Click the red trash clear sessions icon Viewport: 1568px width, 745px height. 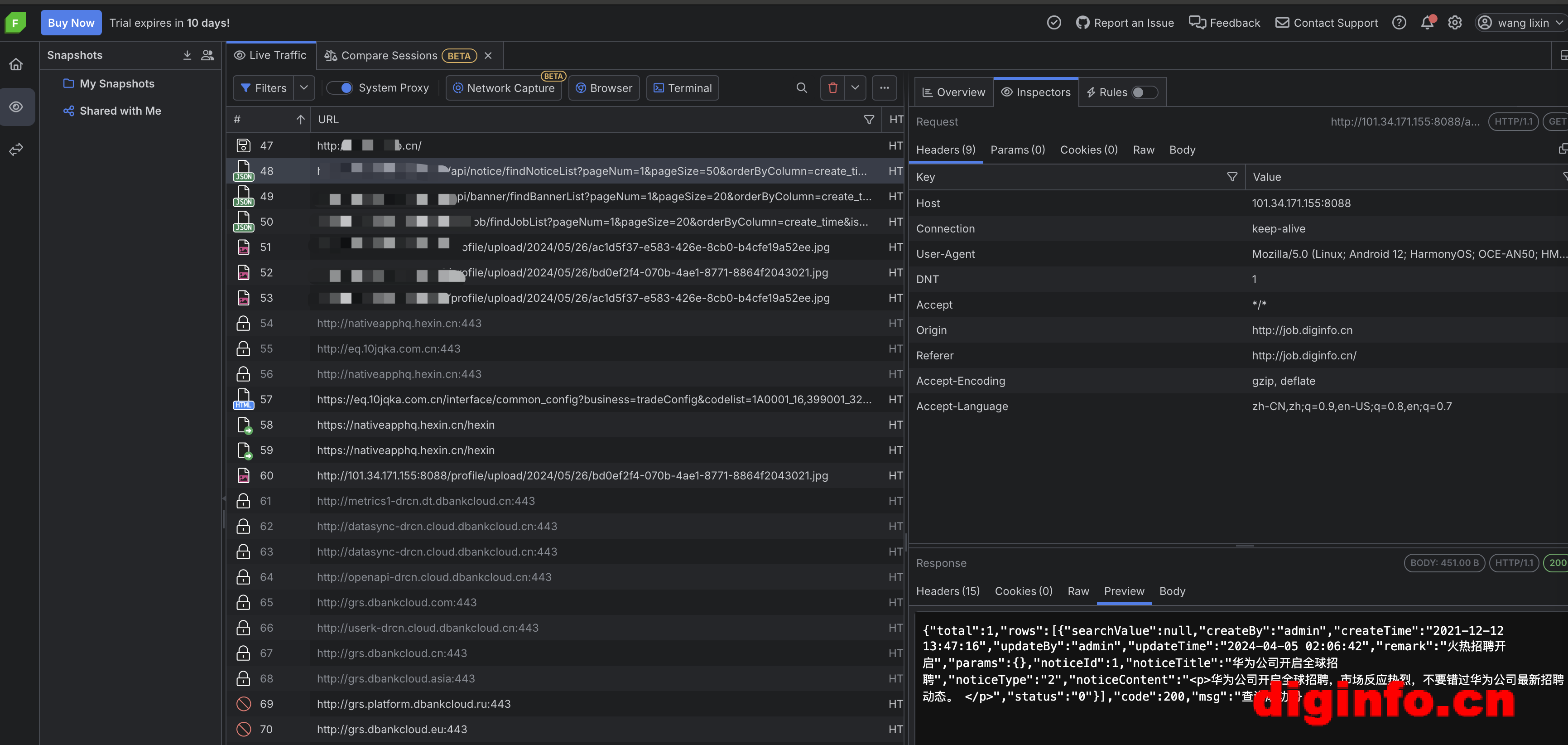(833, 88)
